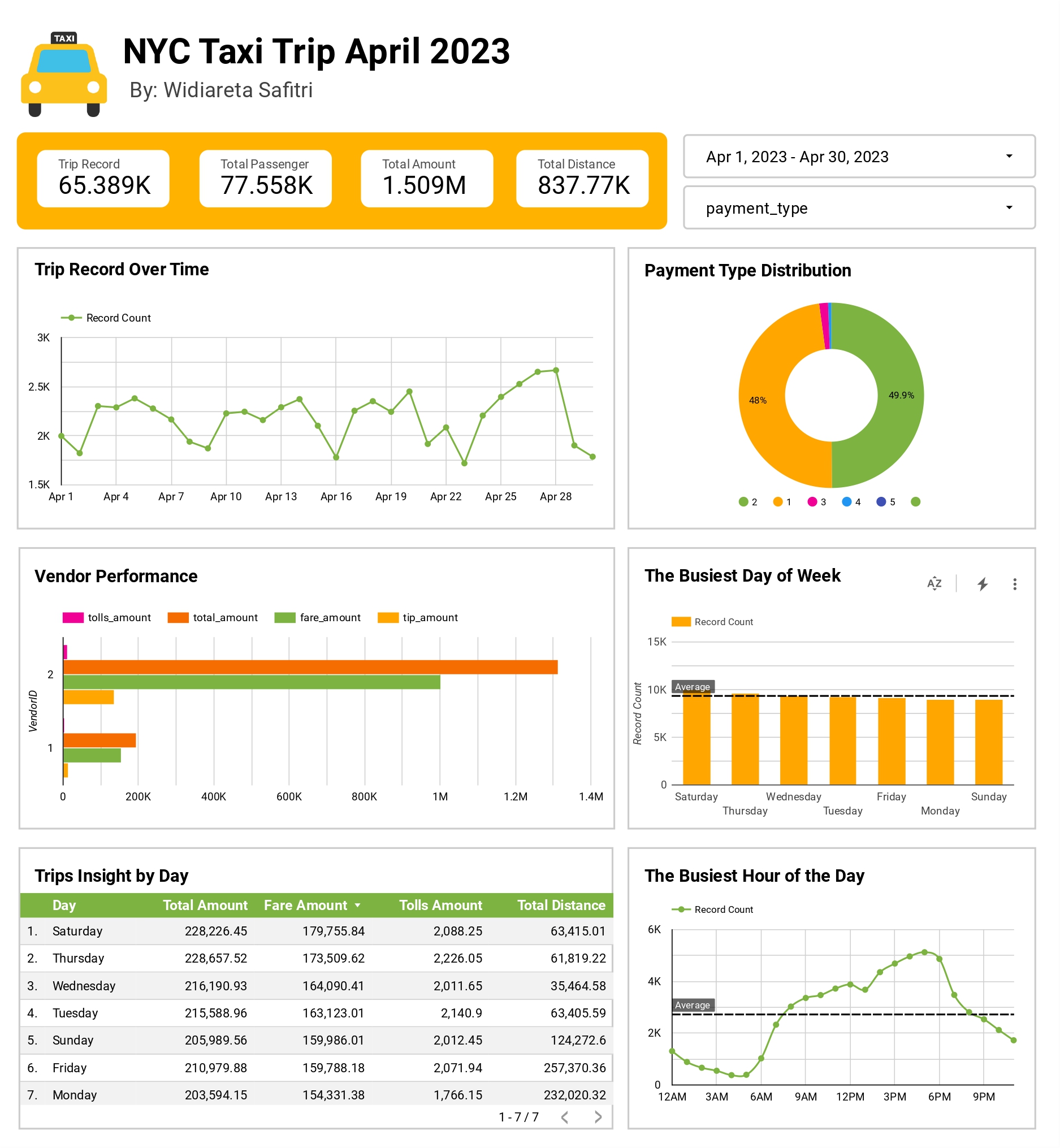Click payment type 3 pink legend dot
This screenshot has width=1060, height=1148.
[812, 502]
